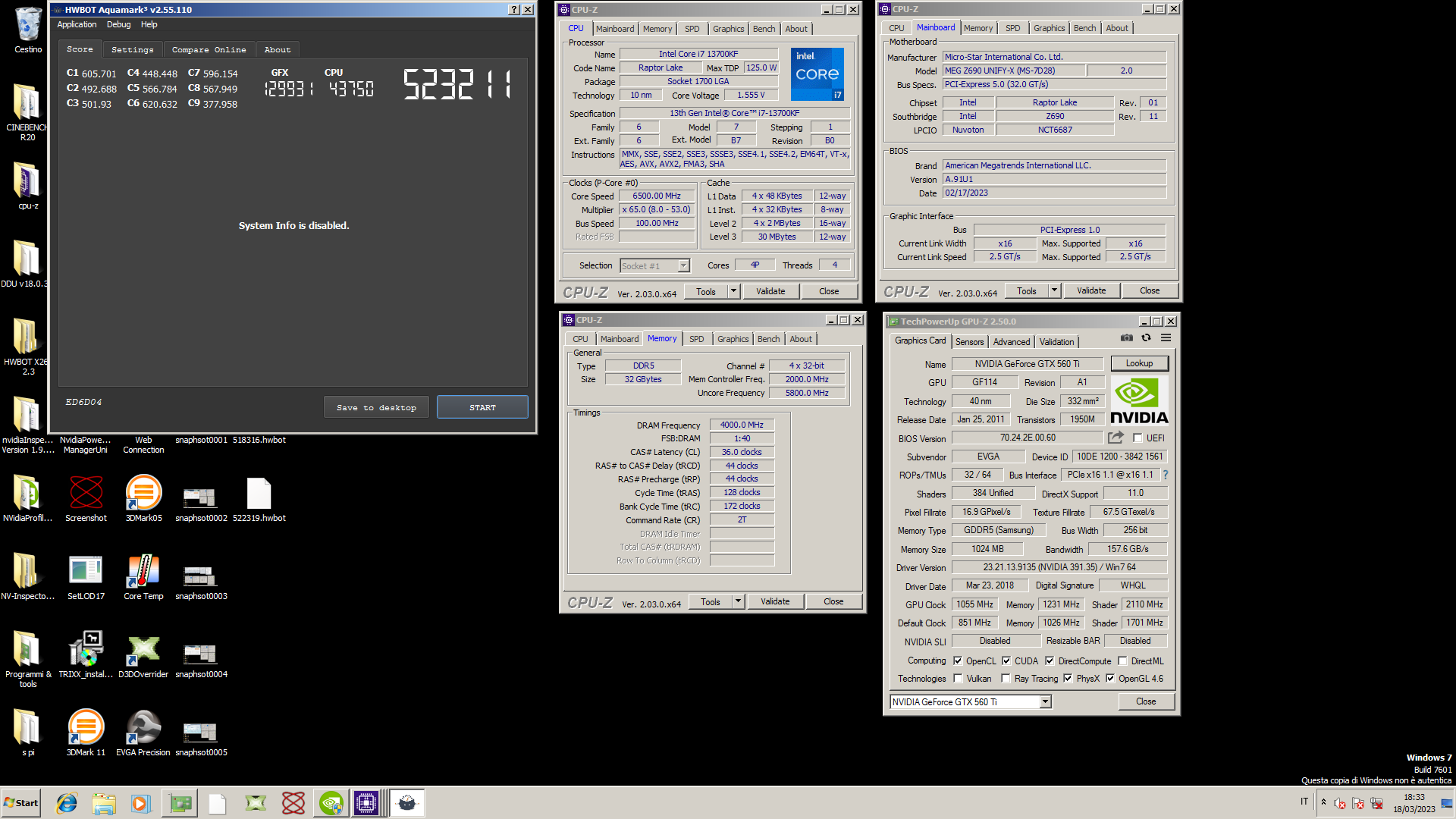Open the Sensors tab in GPU-Z
The height and width of the screenshot is (819, 1456).
coord(969,342)
